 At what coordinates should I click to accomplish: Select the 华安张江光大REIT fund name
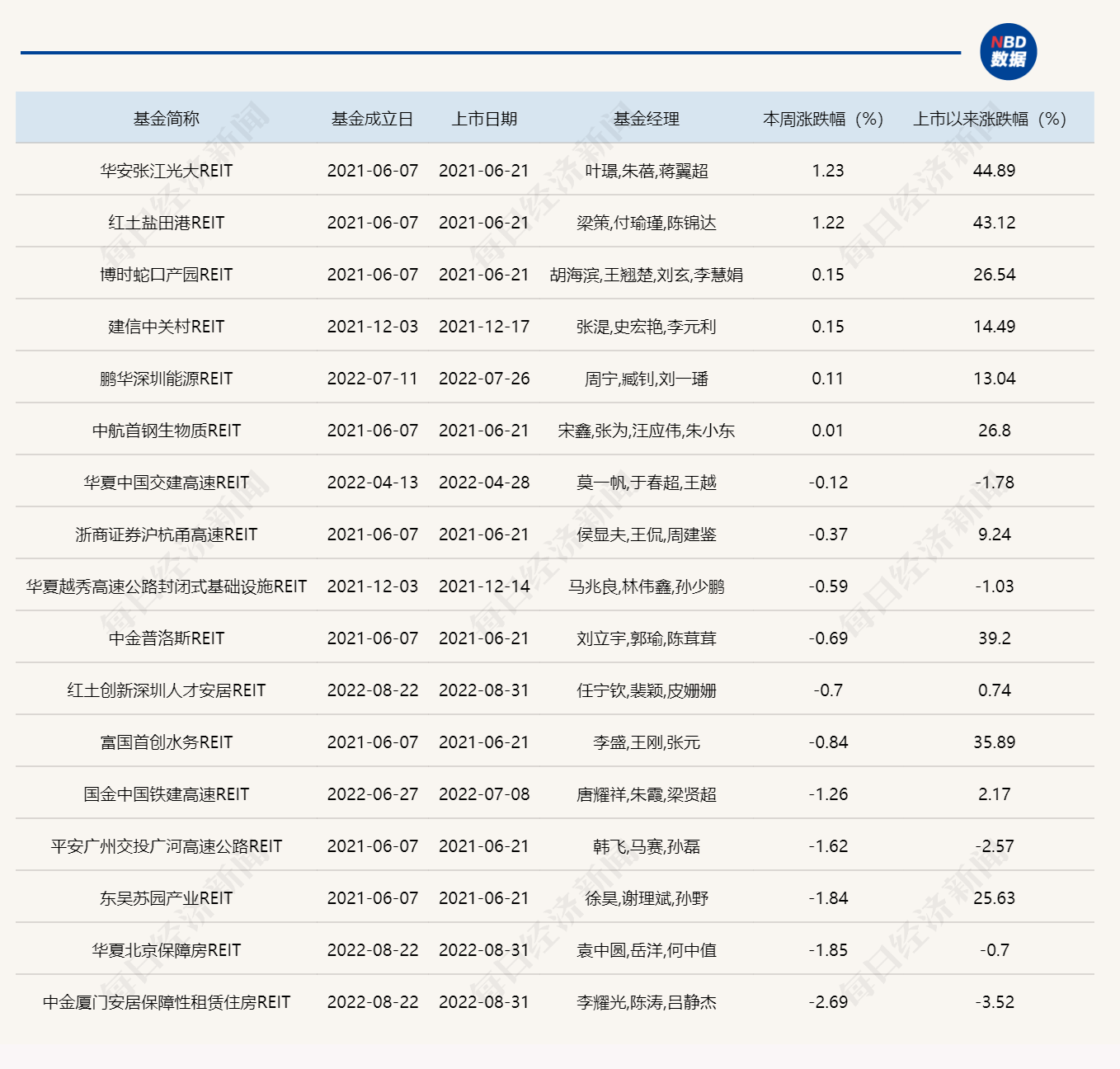[167, 171]
